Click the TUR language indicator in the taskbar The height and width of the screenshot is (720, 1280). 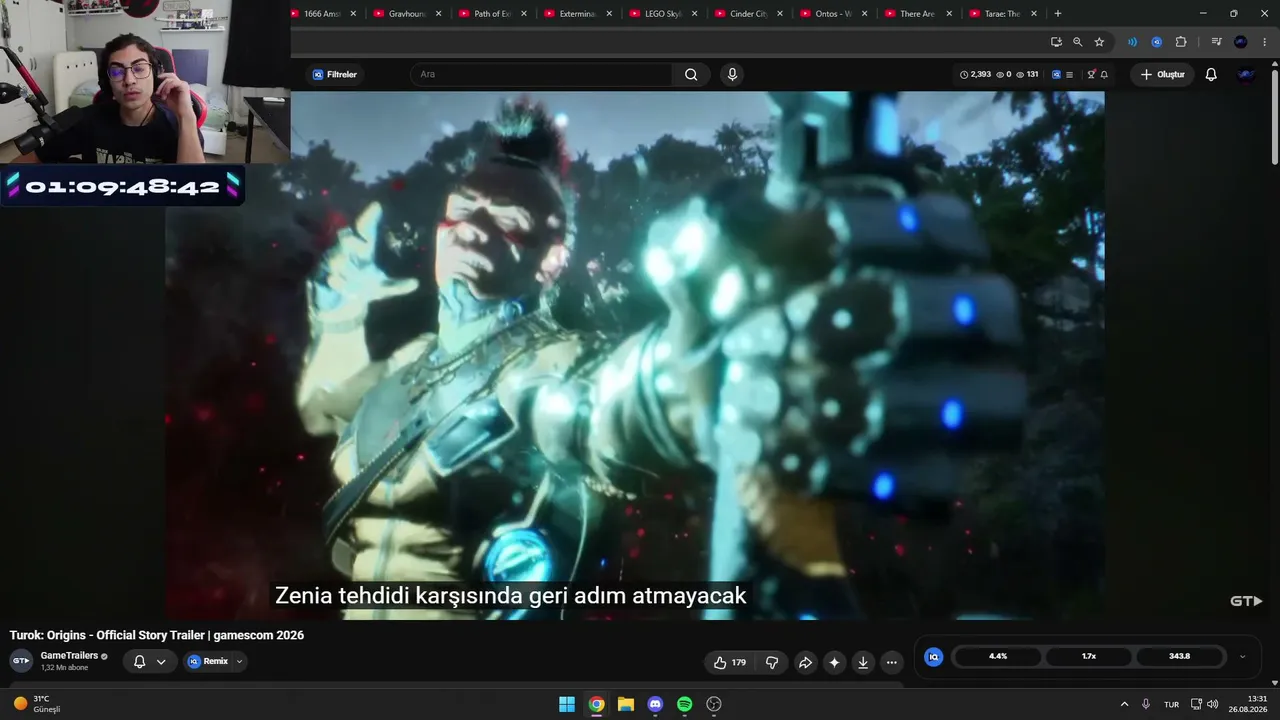tap(1171, 704)
